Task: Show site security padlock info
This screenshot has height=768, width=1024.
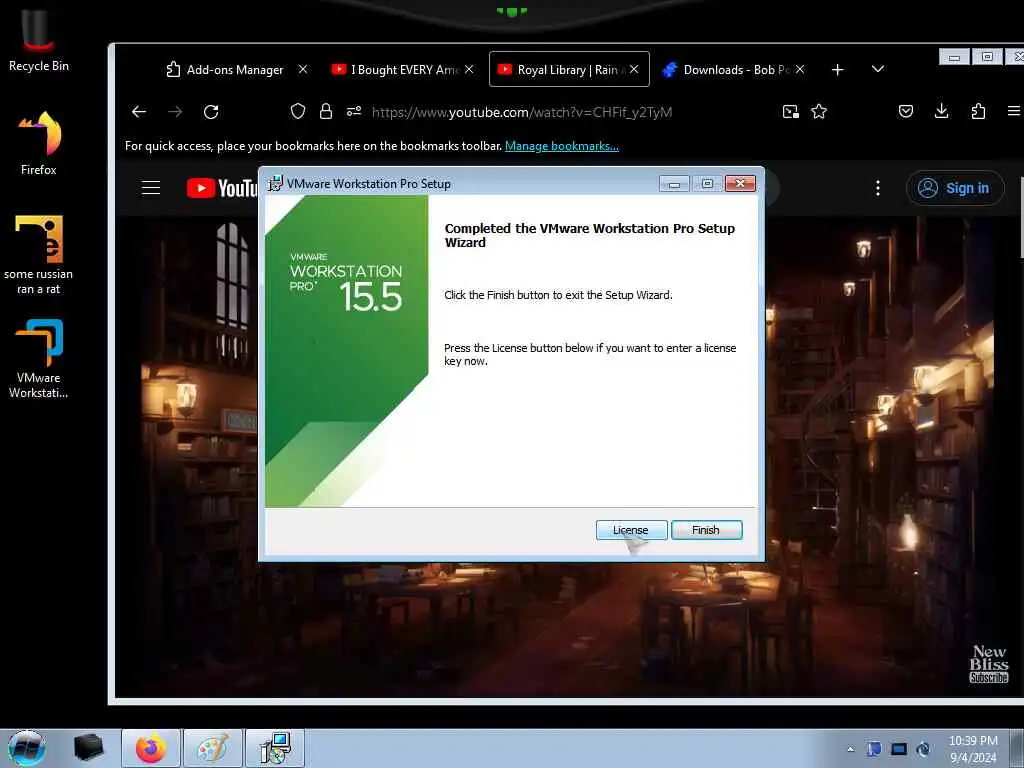Action: (x=326, y=112)
